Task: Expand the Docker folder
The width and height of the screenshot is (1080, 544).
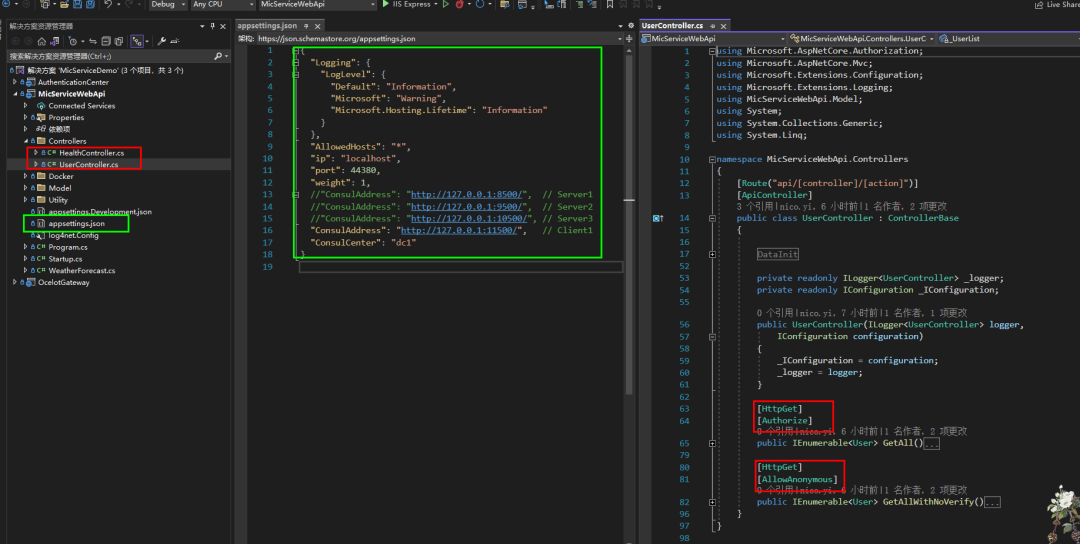Action: point(26,176)
